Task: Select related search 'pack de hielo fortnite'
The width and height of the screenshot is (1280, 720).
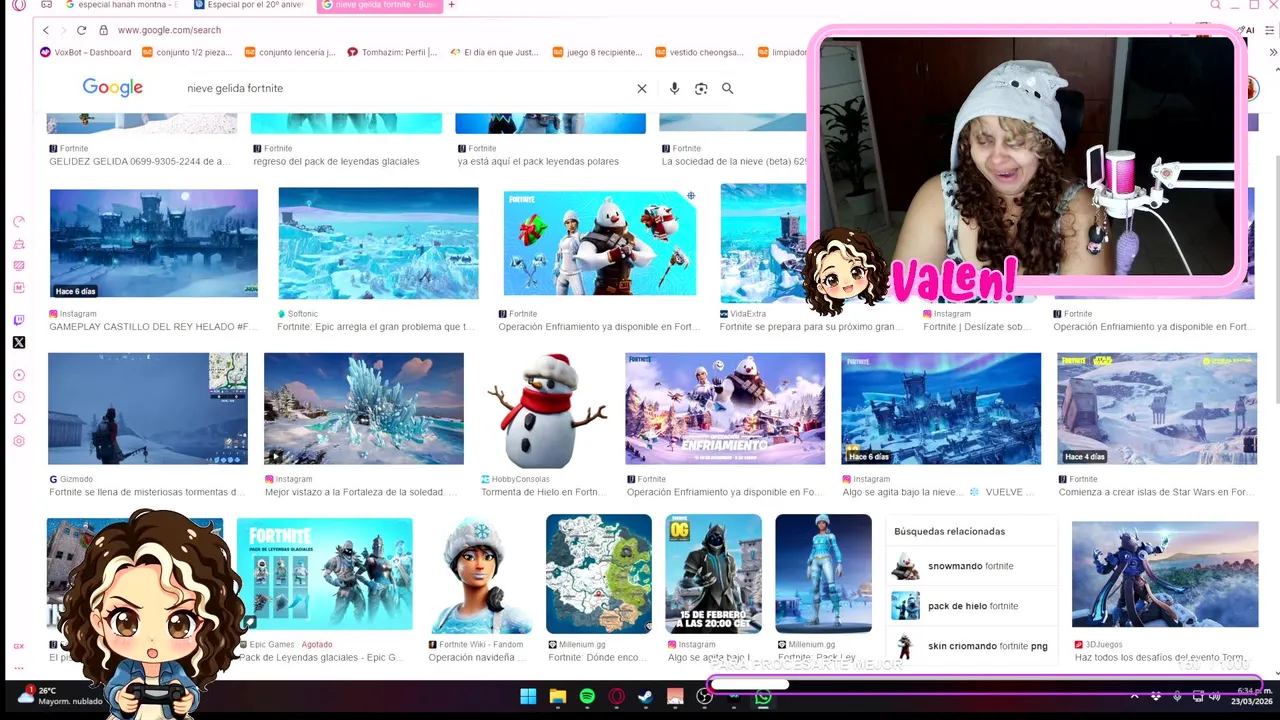Action: point(972,606)
